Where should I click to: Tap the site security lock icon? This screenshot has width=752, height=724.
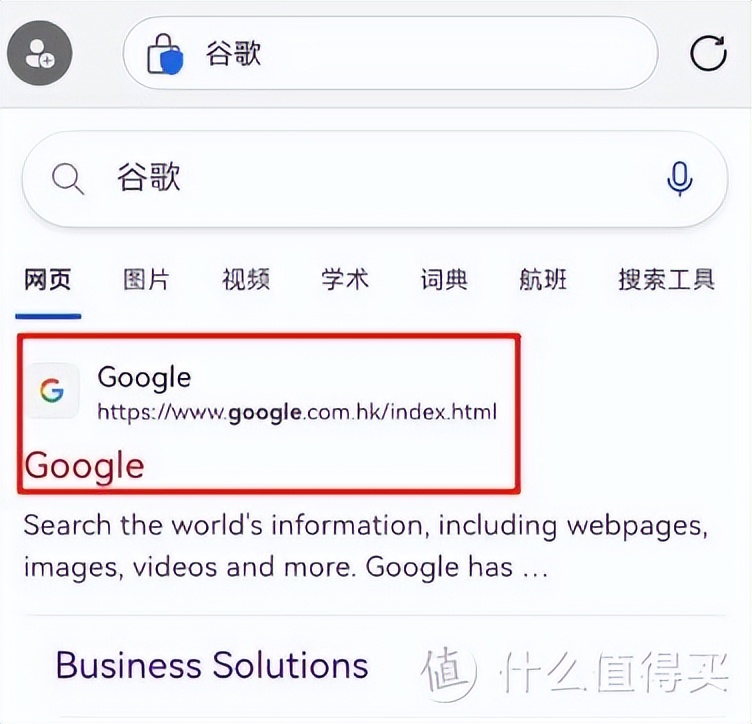[x=164, y=54]
